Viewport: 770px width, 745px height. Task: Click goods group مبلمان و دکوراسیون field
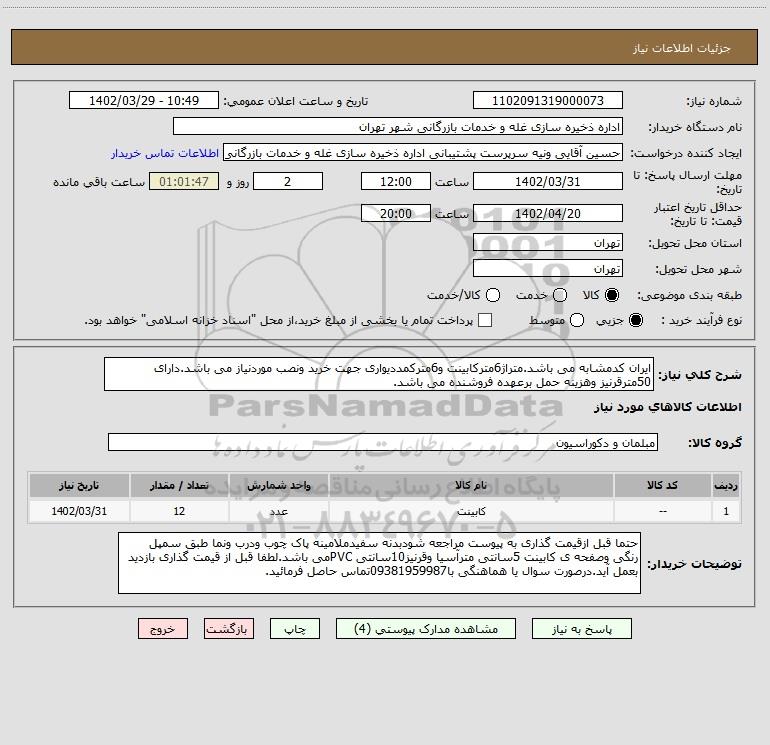tap(383, 442)
